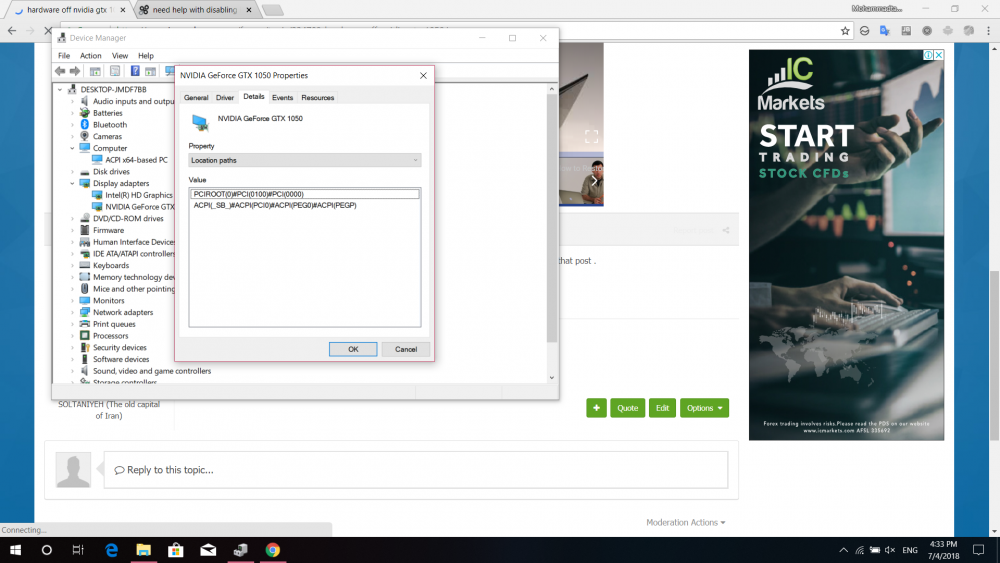Click the Cortana search circle in taskbar

coord(47,550)
